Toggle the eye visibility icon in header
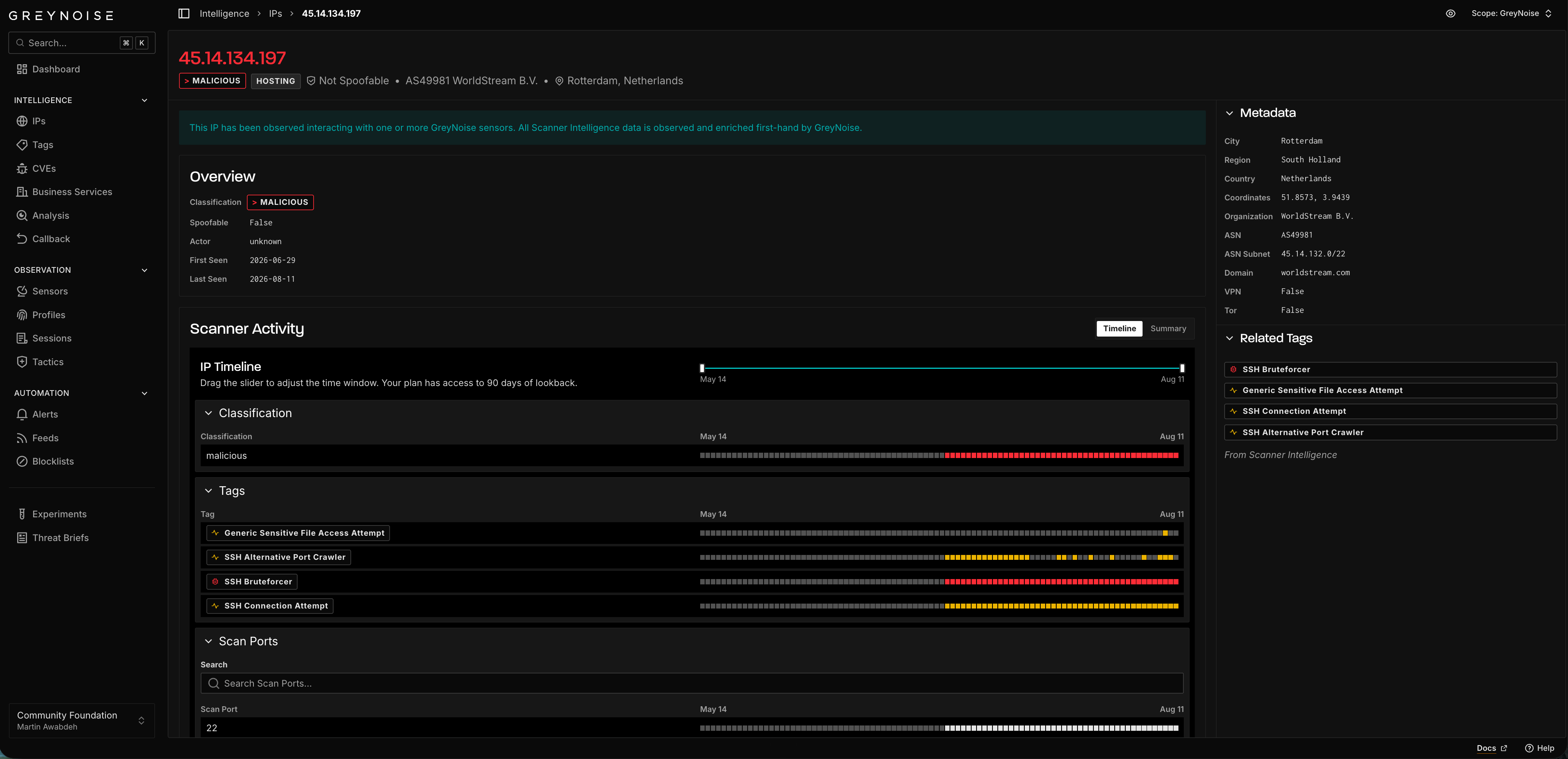Image resolution: width=1568 pixels, height=759 pixels. (1451, 13)
